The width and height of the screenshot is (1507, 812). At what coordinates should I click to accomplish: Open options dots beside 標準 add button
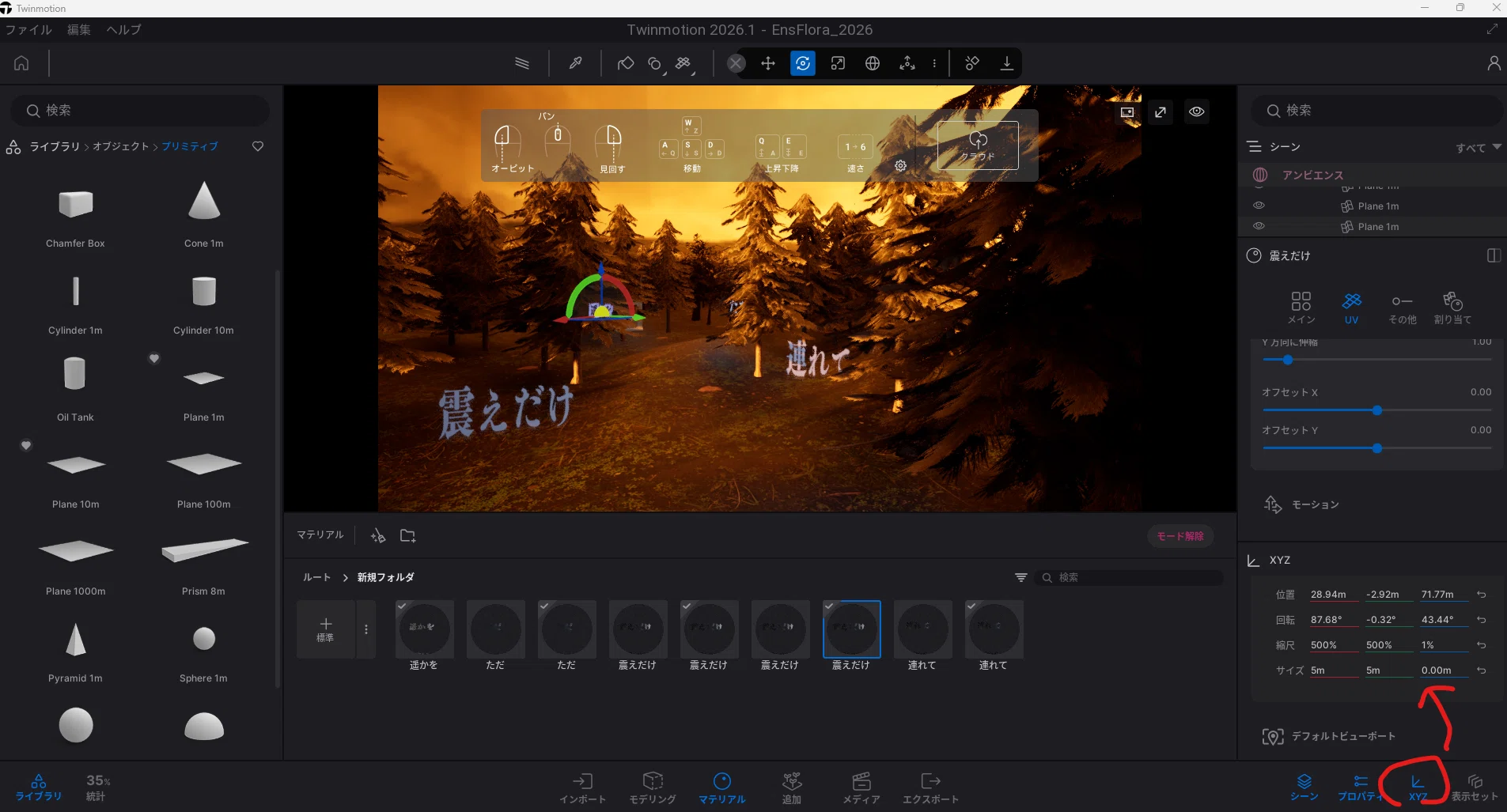(x=365, y=629)
